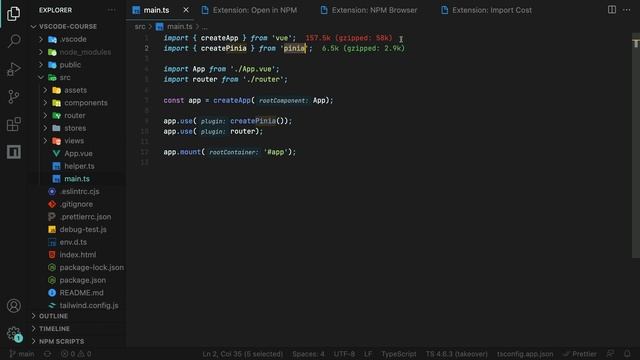Split the editor to the right
This screenshot has width=640, height=360.
coord(611,10)
